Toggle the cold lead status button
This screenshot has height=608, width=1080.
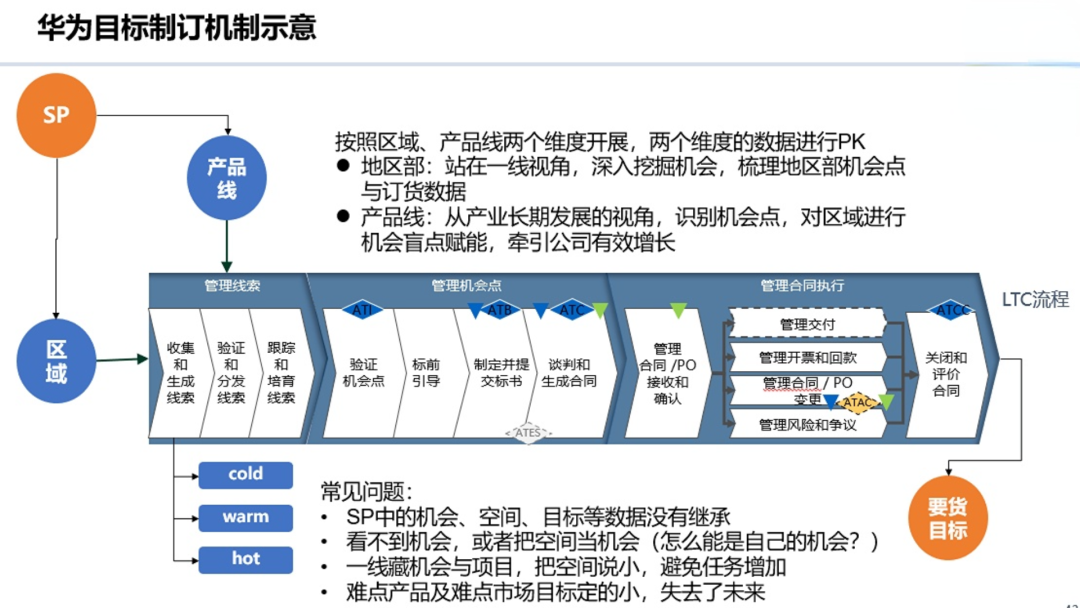pos(244,474)
